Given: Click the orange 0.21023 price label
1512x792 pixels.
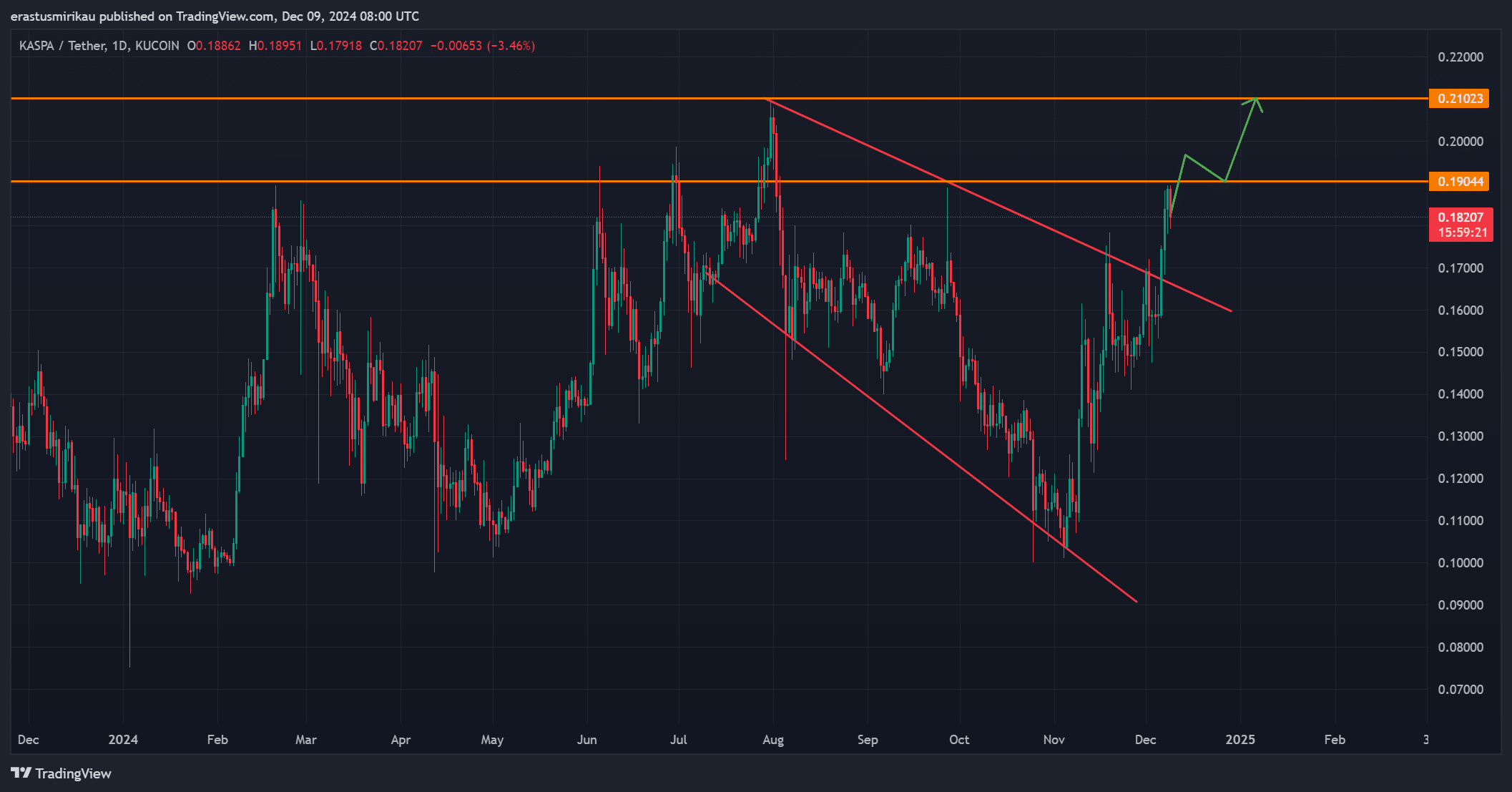Looking at the screenshot, I should point(1459,99).
